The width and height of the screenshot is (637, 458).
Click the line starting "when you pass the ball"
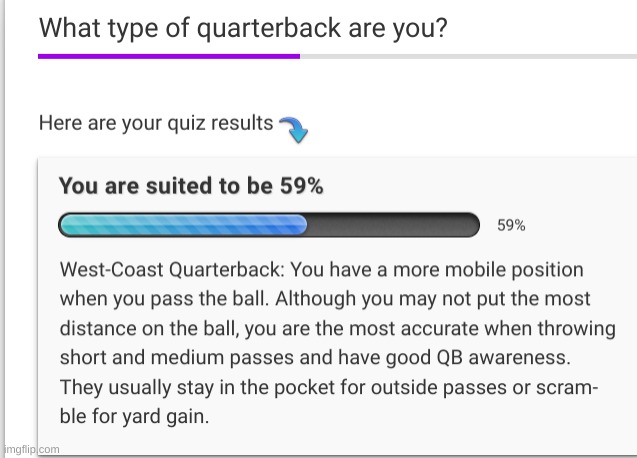point(324,299)
